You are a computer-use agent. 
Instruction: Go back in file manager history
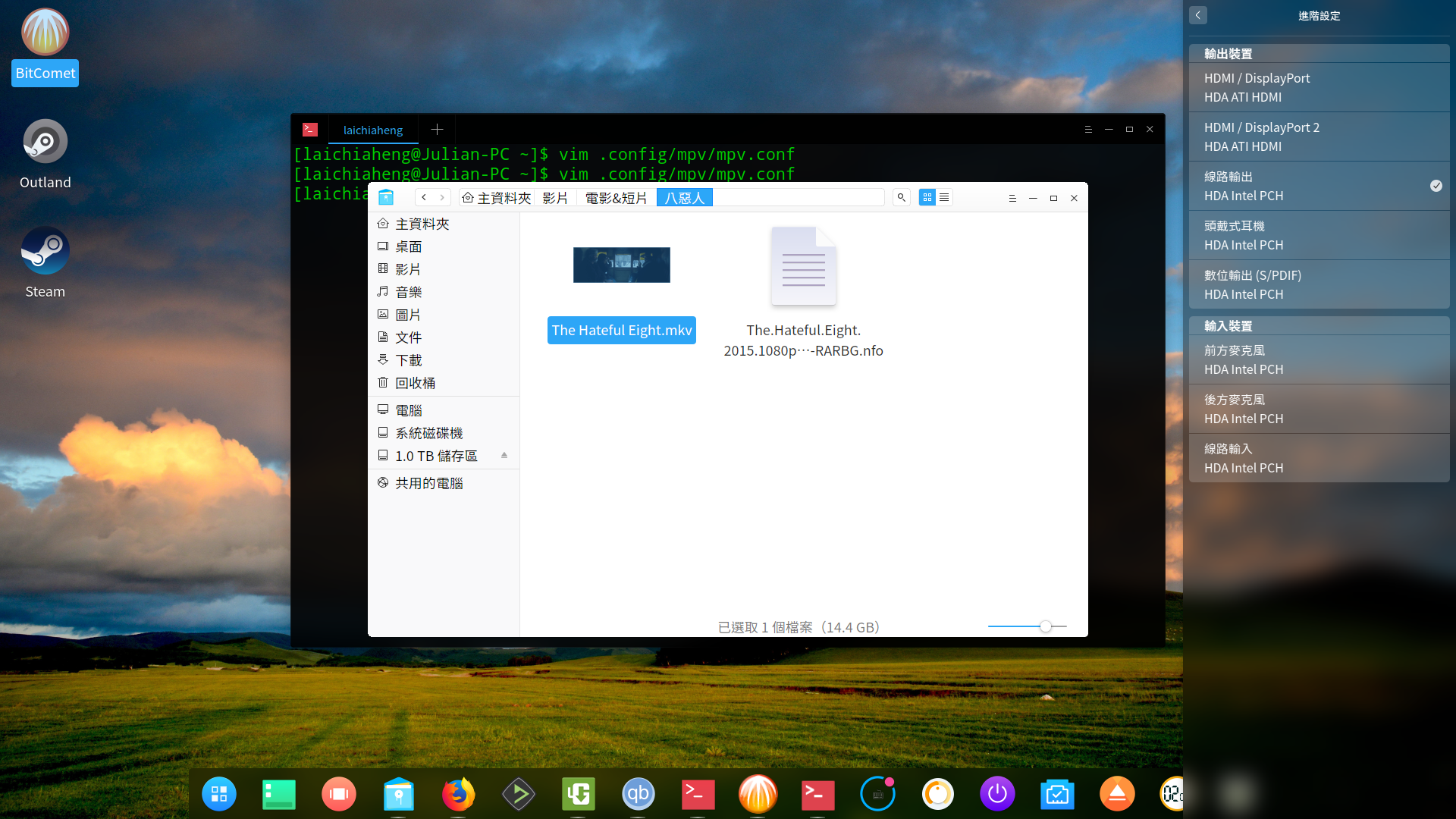click(x=424, y=197)
